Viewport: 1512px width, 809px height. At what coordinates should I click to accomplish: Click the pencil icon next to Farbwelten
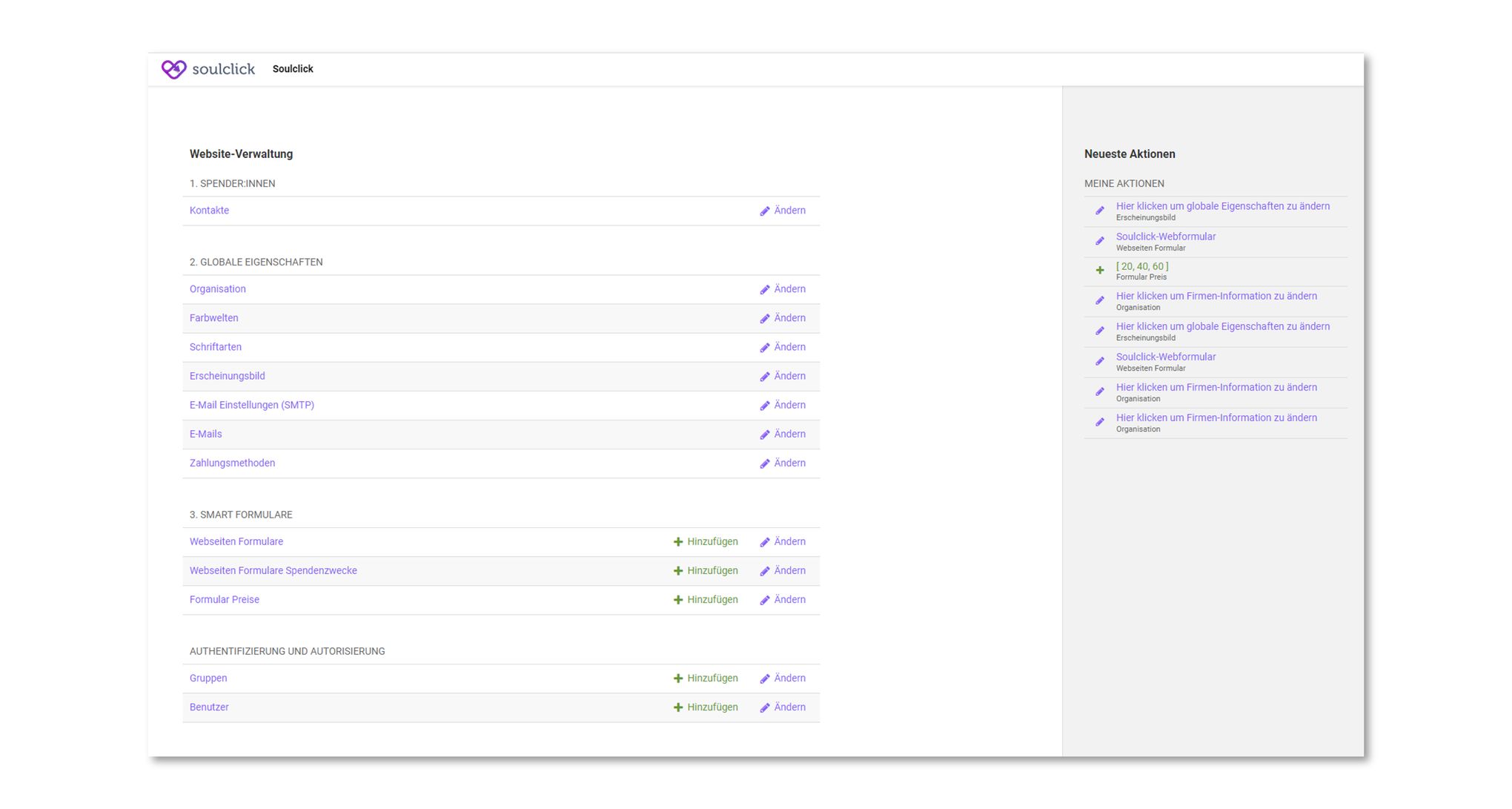click(765, 319)
